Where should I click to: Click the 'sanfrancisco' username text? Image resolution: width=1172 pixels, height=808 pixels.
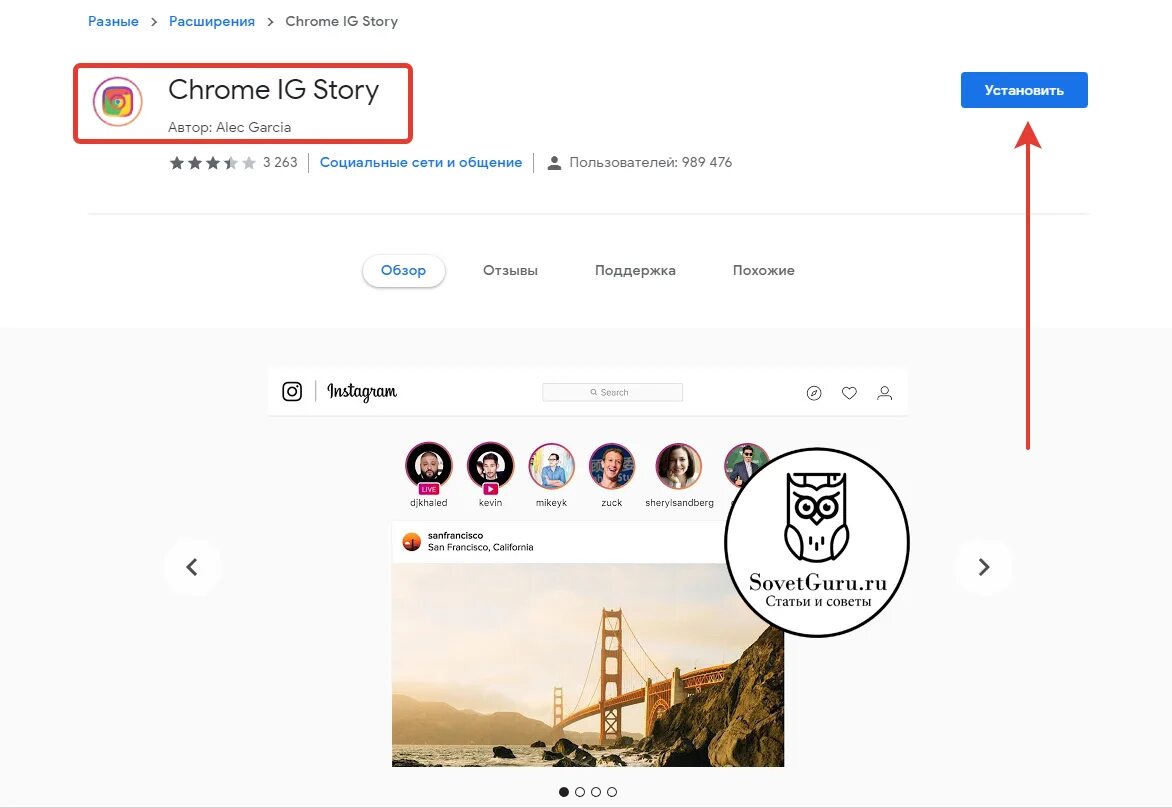coord(455,535)
